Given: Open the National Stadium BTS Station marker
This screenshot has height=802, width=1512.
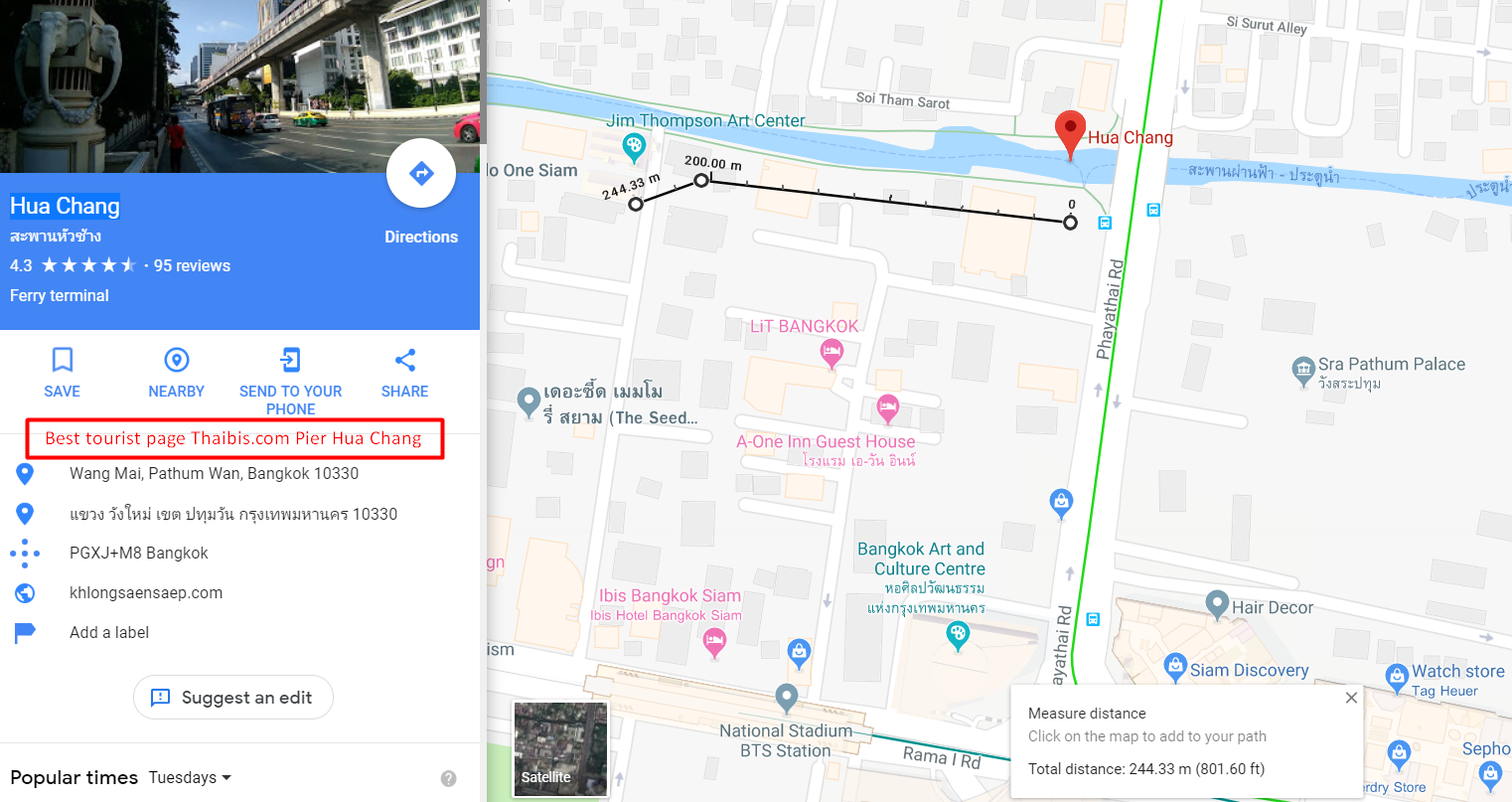Looking at the screenshot, I should [787, 699].
